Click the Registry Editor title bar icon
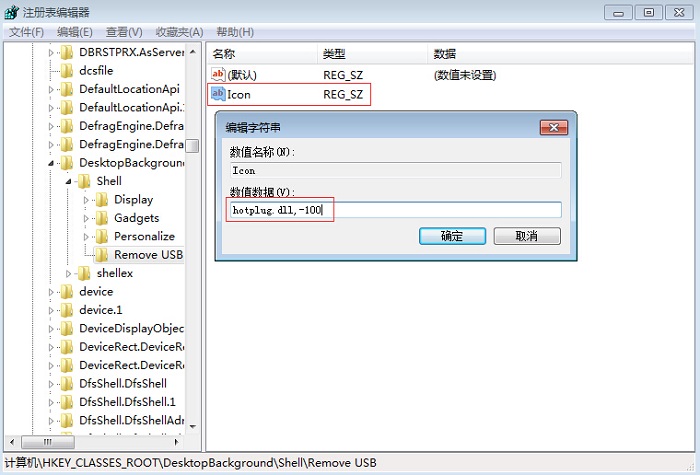Viewport: 700px width, 475px height. [x=12, y=12]
